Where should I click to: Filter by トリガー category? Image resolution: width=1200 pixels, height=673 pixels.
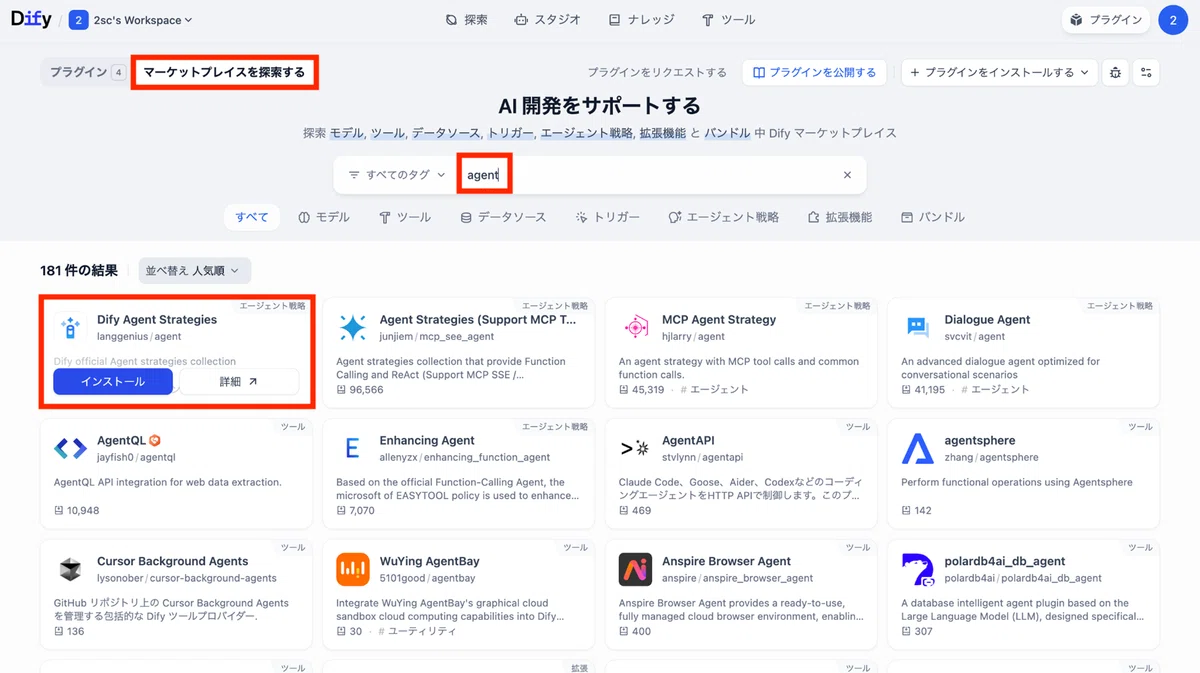[607, 217]
